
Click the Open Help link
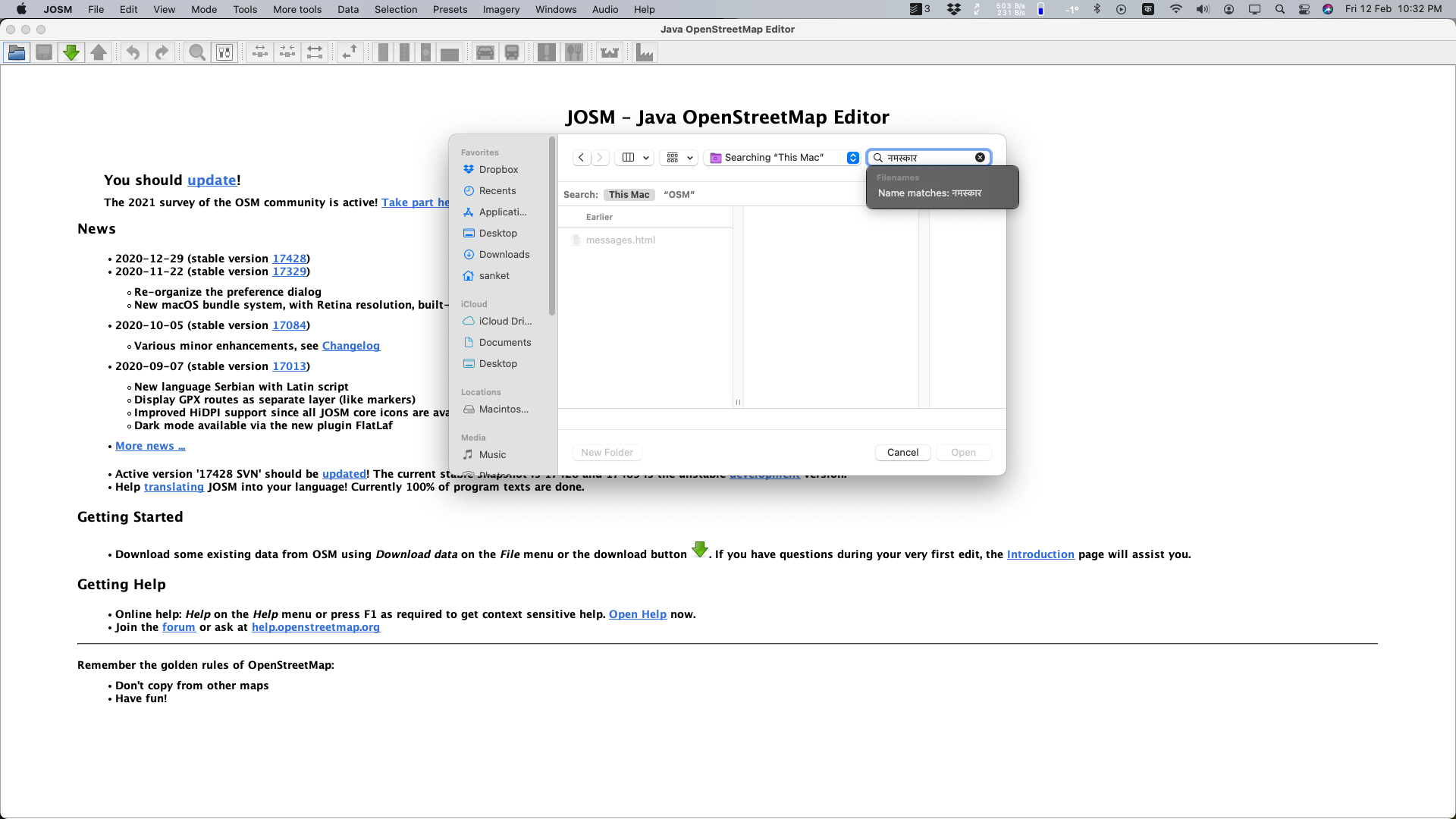638,614
